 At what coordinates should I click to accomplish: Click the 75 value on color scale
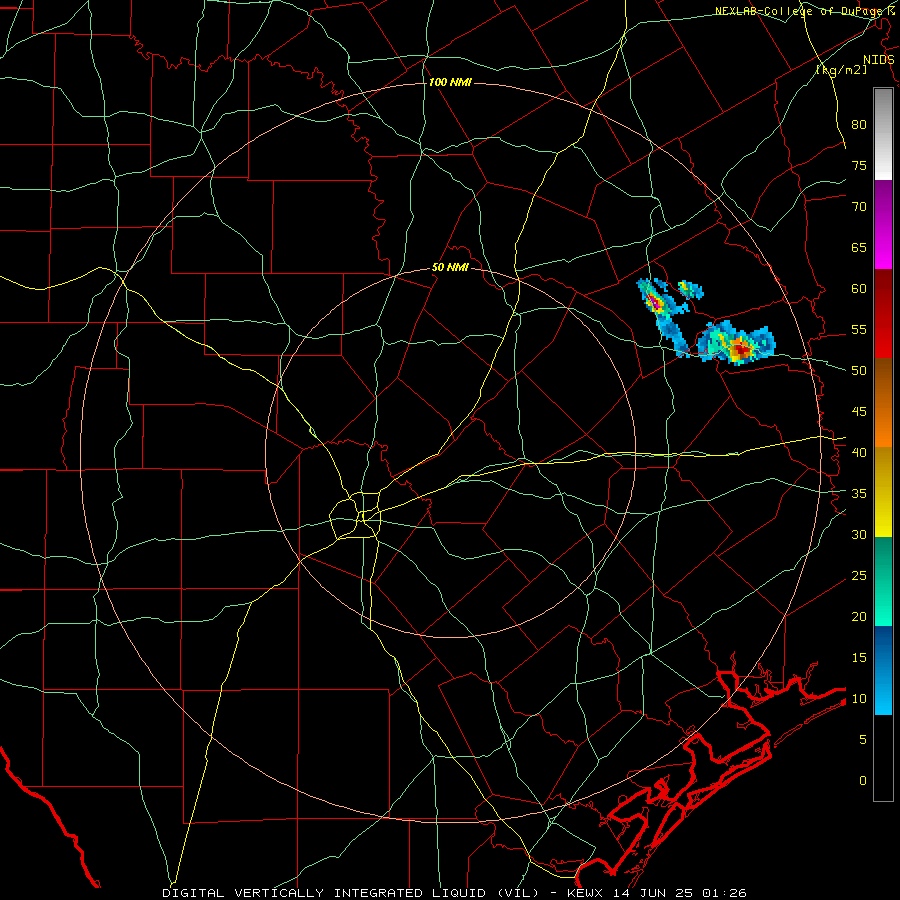(x=859, y=165)
